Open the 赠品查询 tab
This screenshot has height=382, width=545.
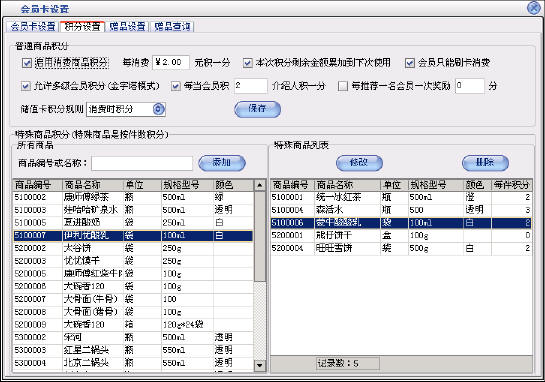[x=172, y=26]
